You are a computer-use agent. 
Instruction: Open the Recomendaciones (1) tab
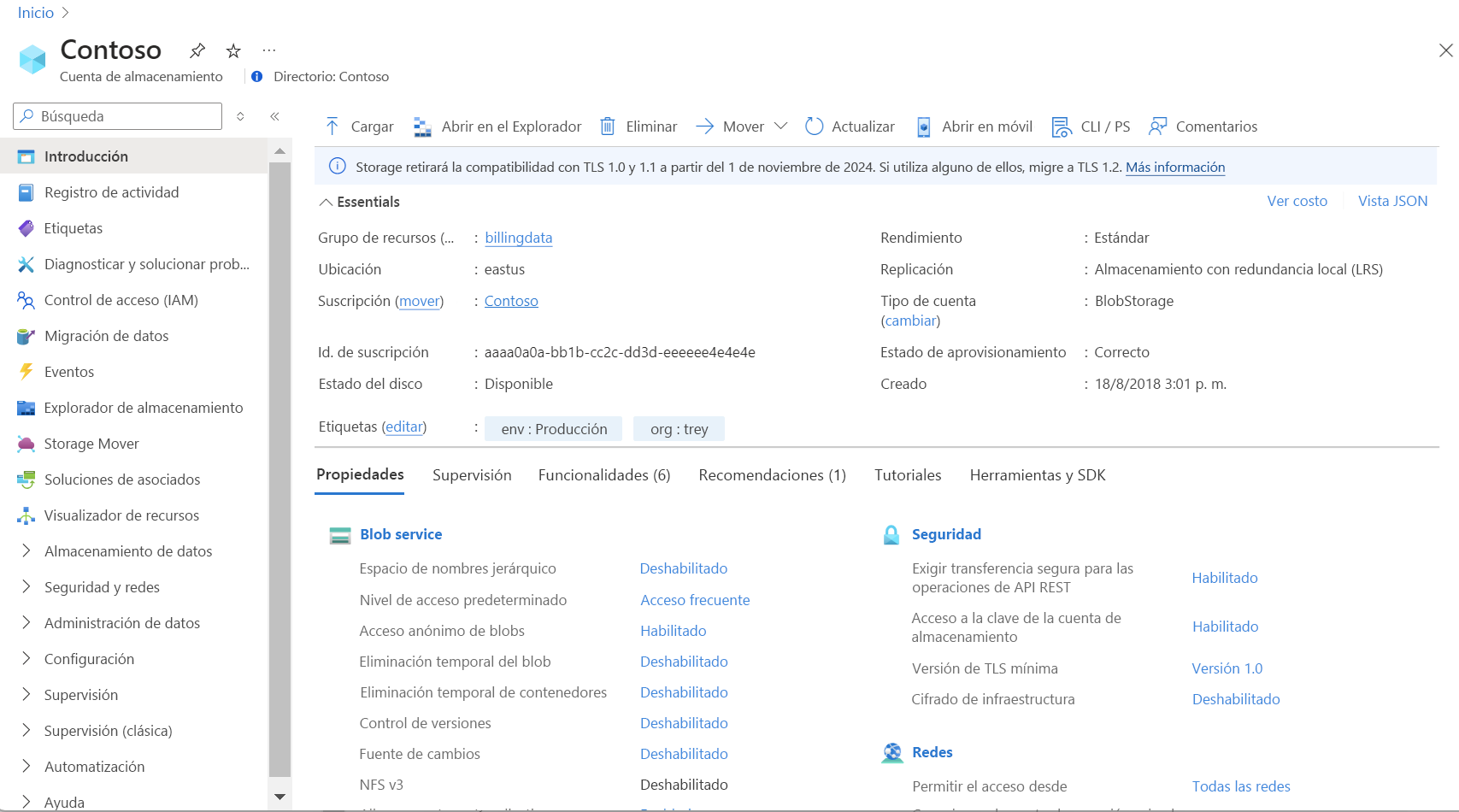coord(772,475)
